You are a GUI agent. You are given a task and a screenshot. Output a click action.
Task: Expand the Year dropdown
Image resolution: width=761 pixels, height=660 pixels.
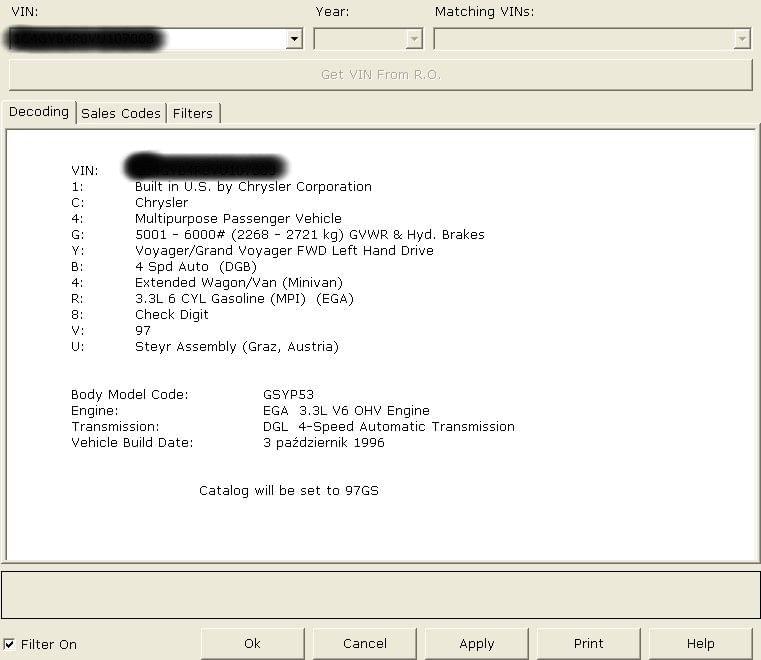(414, 39)
